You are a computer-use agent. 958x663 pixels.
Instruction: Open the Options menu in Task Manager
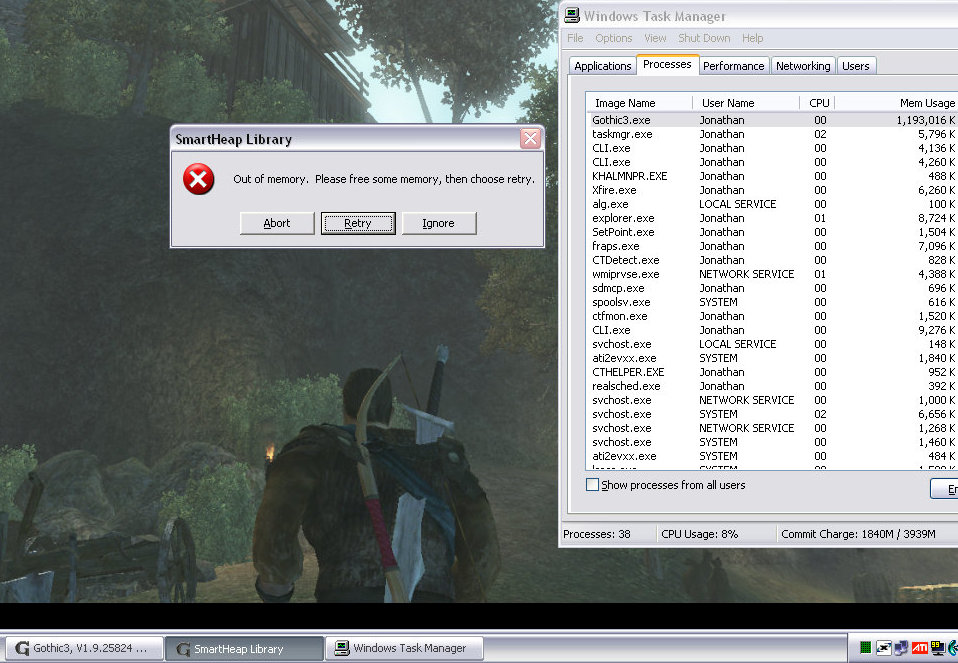[613, 38]
